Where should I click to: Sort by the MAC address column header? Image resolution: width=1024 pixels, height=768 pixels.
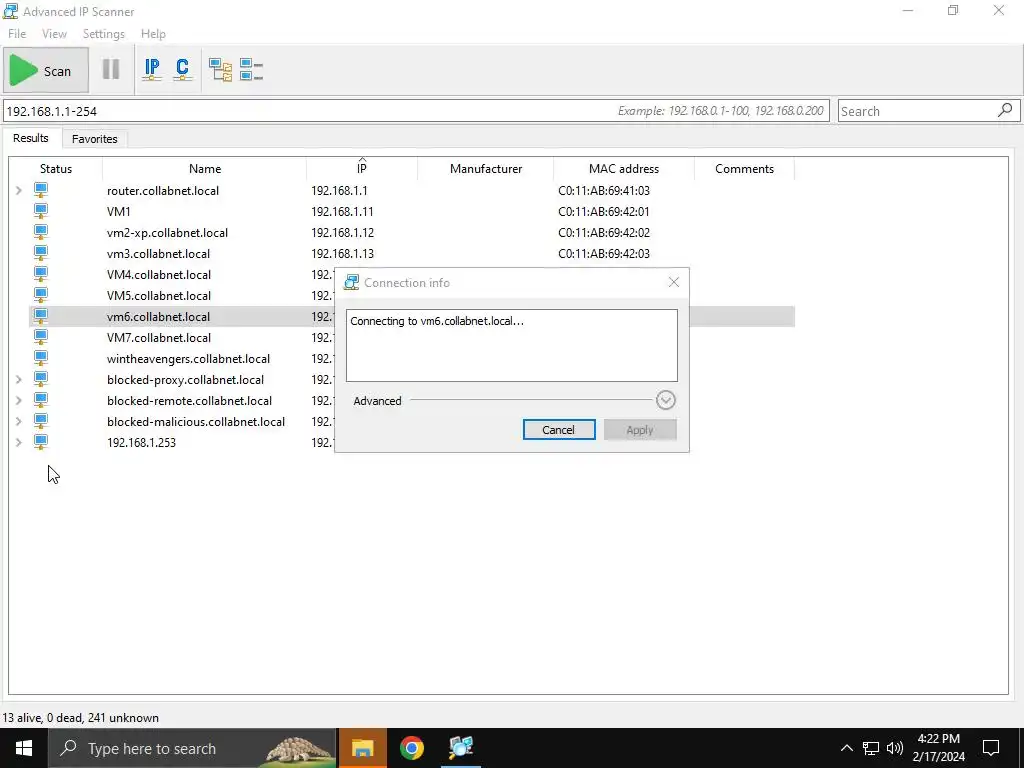click(x=624, y=168)
